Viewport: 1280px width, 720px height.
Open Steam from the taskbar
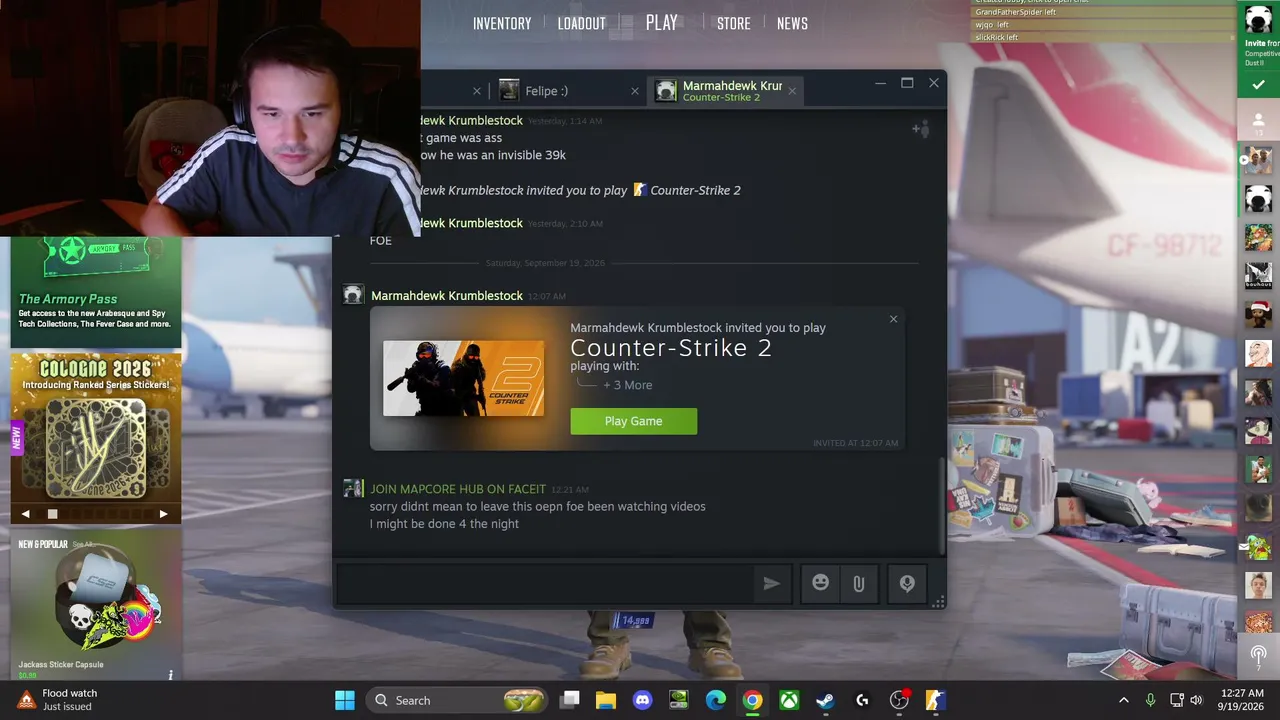(825, 700)
